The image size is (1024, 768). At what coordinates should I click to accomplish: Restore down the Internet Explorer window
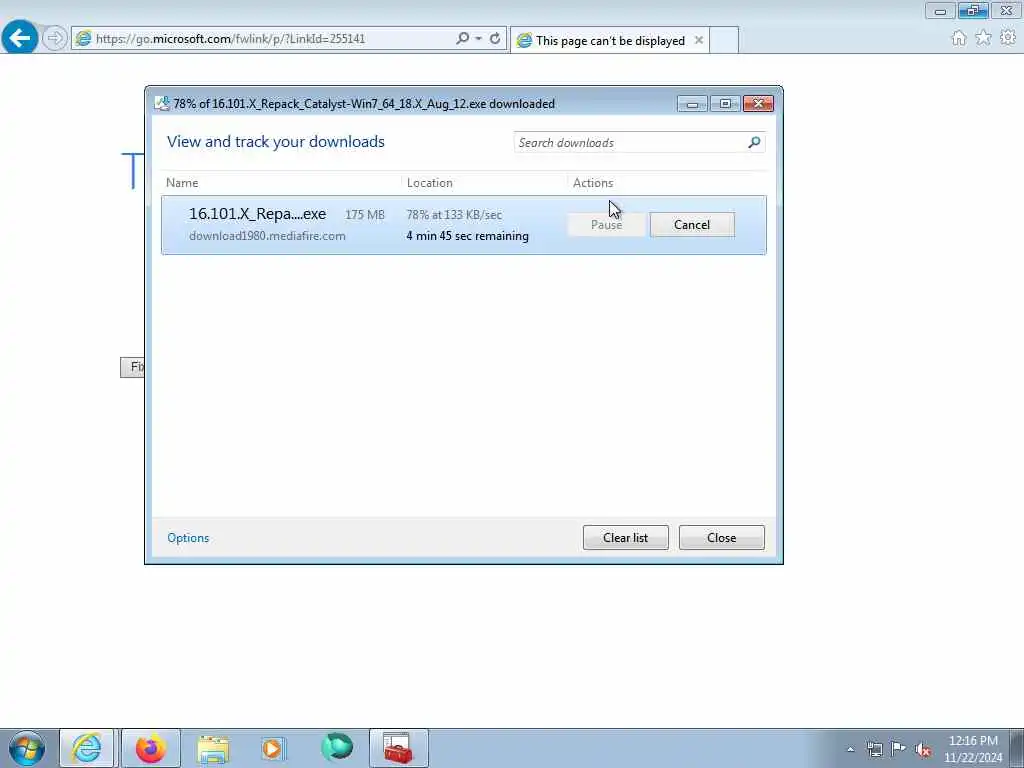pos(972,11)
